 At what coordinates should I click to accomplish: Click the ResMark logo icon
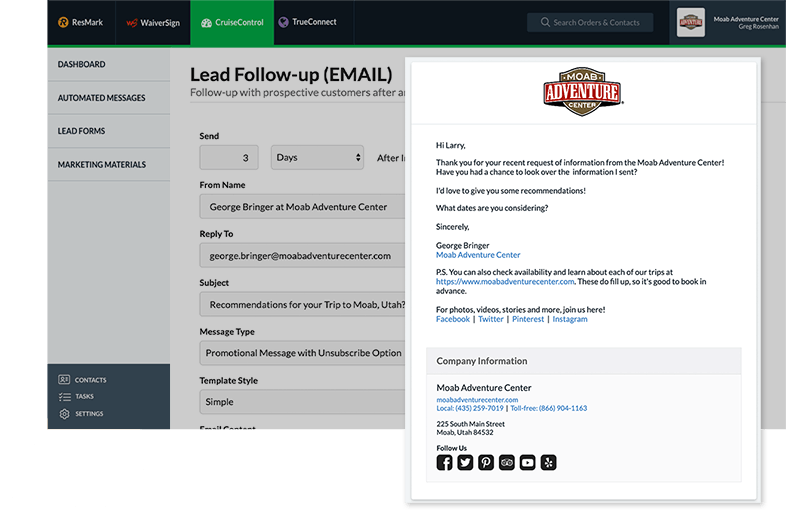63,22
